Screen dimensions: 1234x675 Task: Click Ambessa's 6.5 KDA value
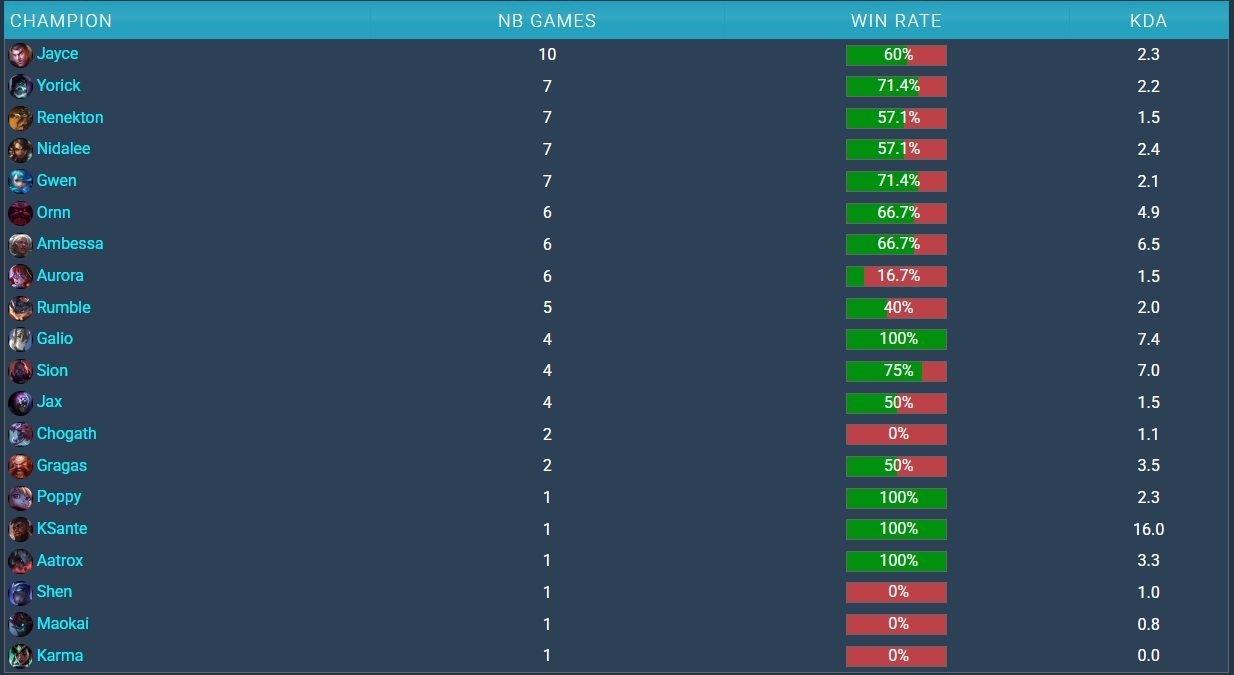click(x=1148, y=245)
